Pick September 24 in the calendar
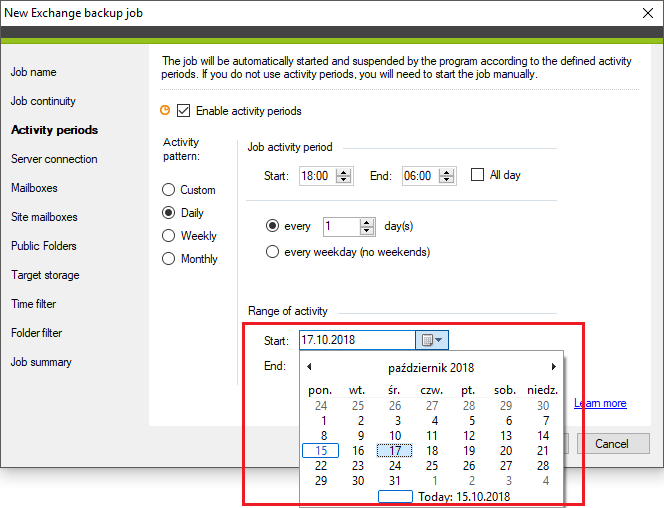 321,406
